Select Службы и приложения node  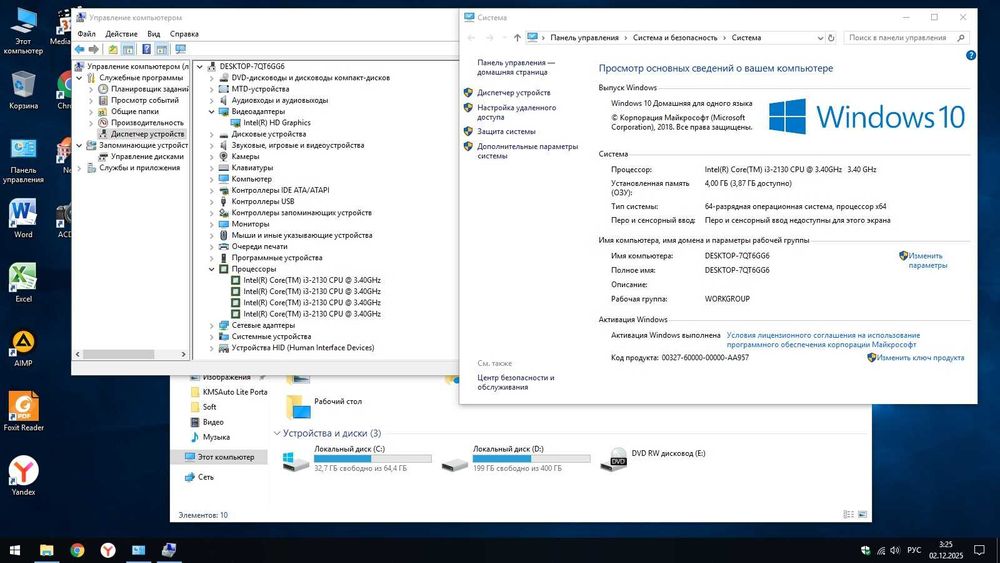[139, 168]
